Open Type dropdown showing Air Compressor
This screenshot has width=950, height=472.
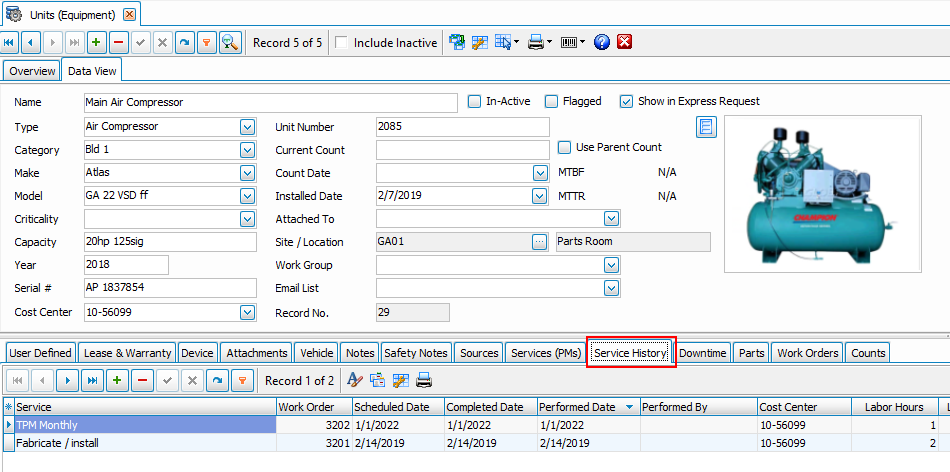click(x=247, y=127)
